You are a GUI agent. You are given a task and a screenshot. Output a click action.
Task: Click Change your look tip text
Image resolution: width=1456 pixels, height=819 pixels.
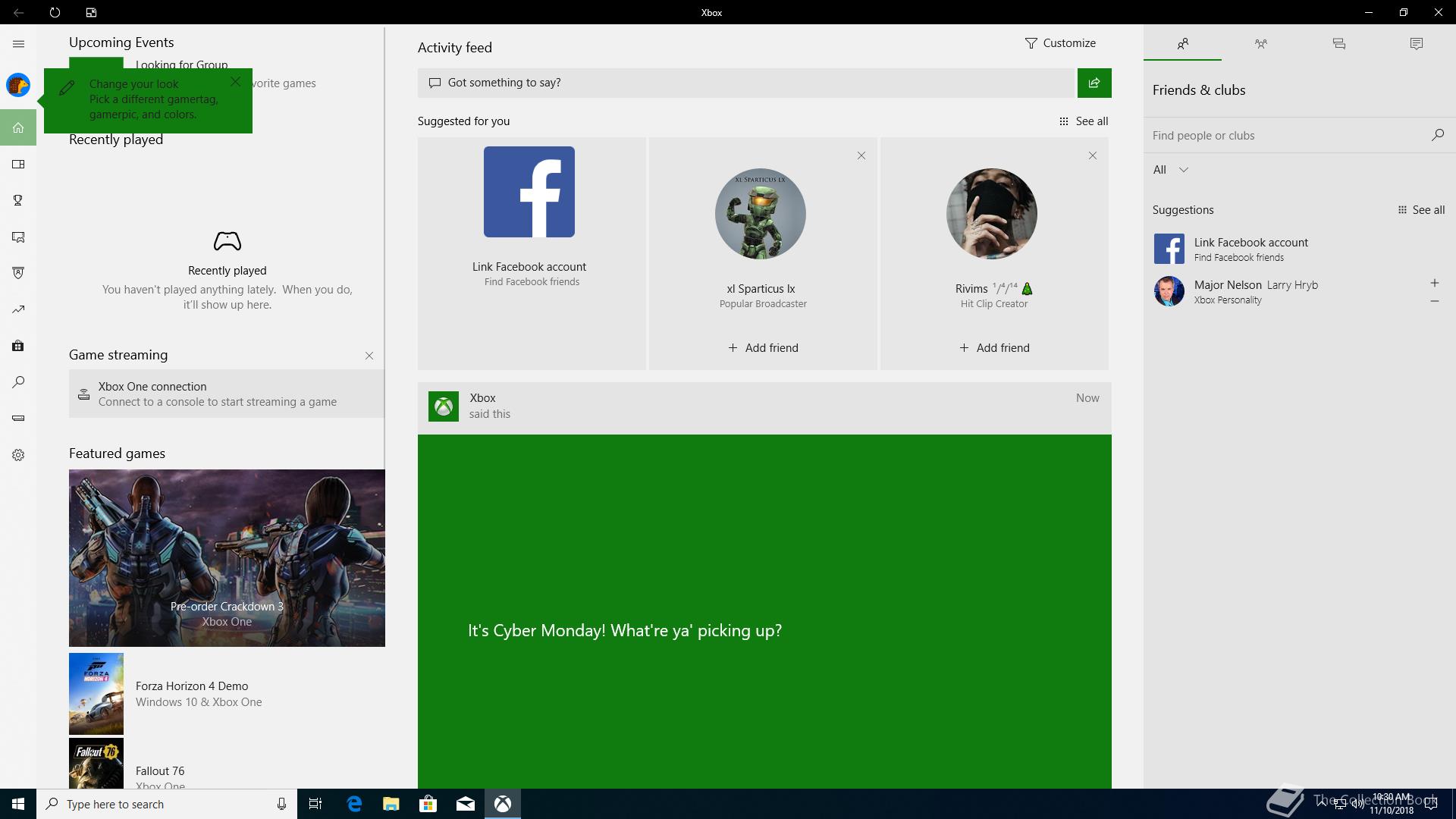[154, 99]
